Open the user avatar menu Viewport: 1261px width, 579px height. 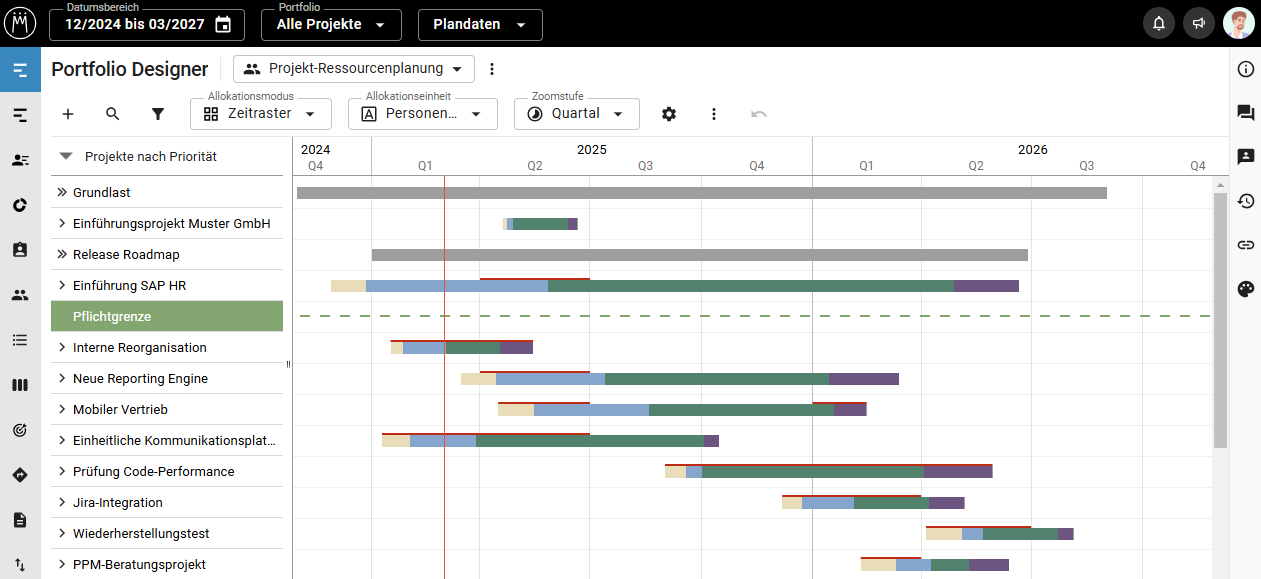point(1239,24)
